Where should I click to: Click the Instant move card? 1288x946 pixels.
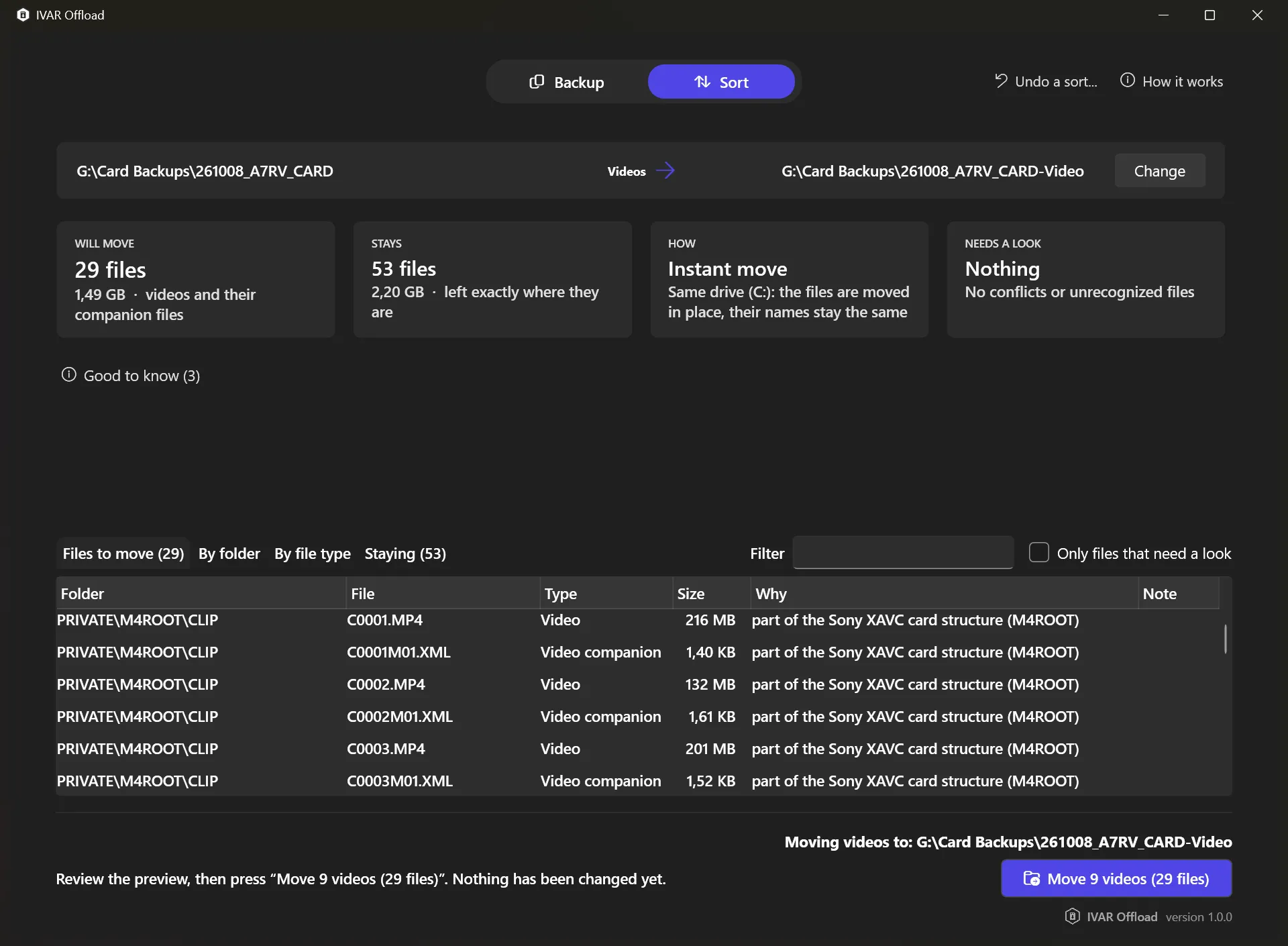click(x=789, y=279)
